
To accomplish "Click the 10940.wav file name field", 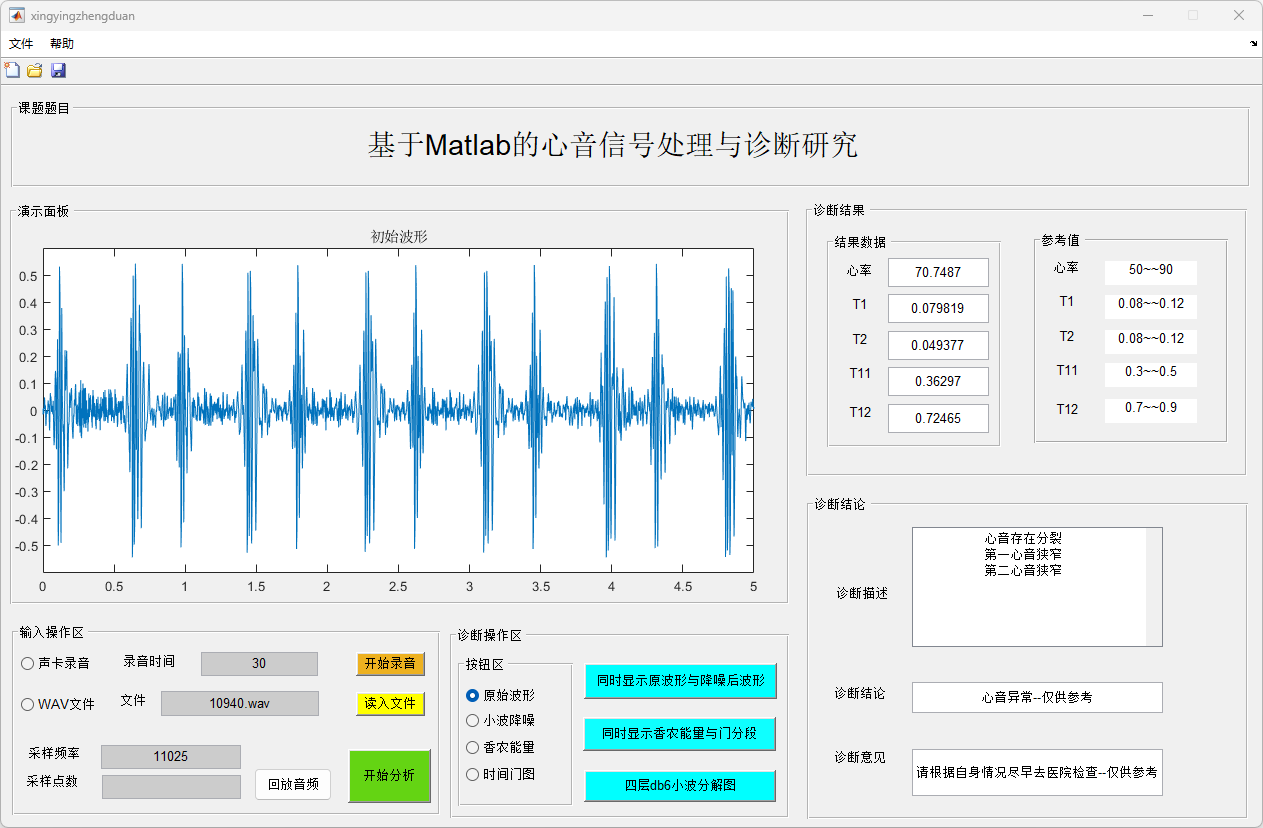I will [240, 703].
